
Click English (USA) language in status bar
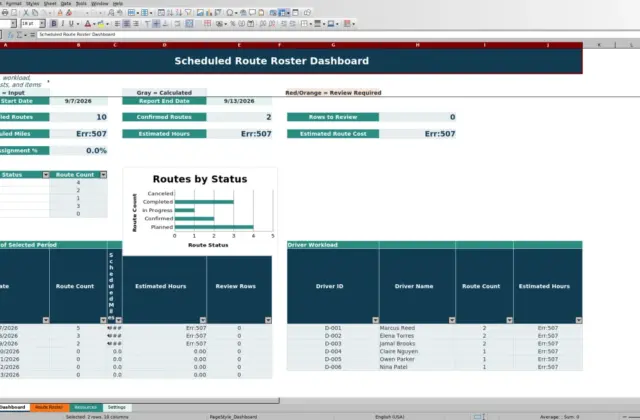pos(389,417)
